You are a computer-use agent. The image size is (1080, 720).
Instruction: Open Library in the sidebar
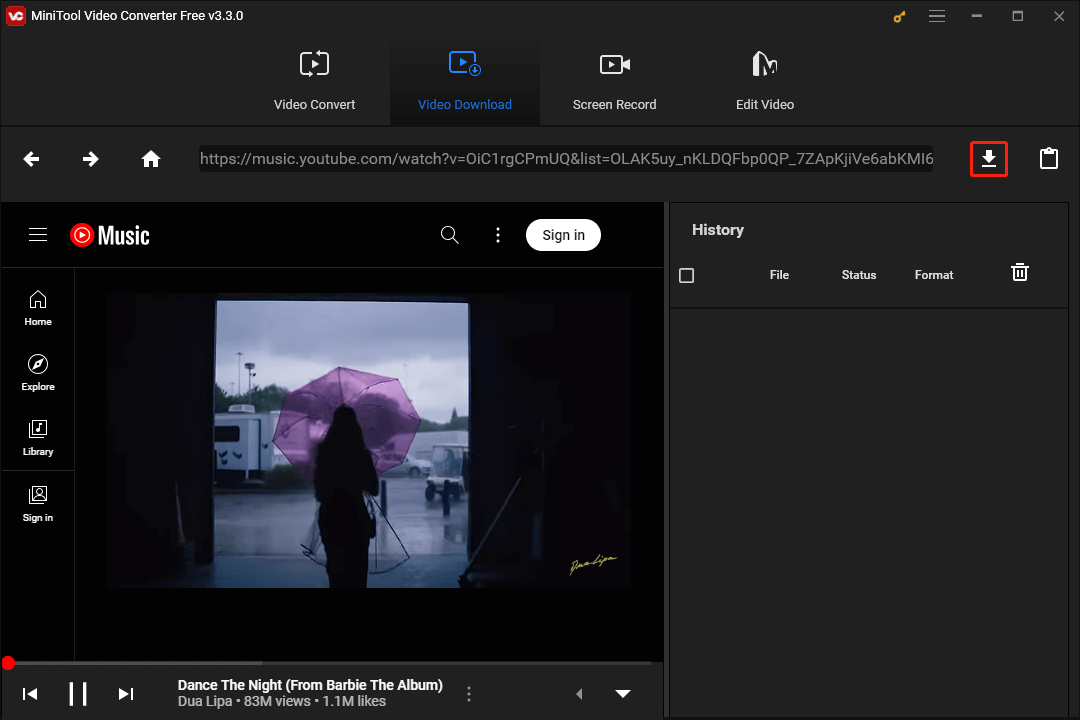[x=38, y=438]
